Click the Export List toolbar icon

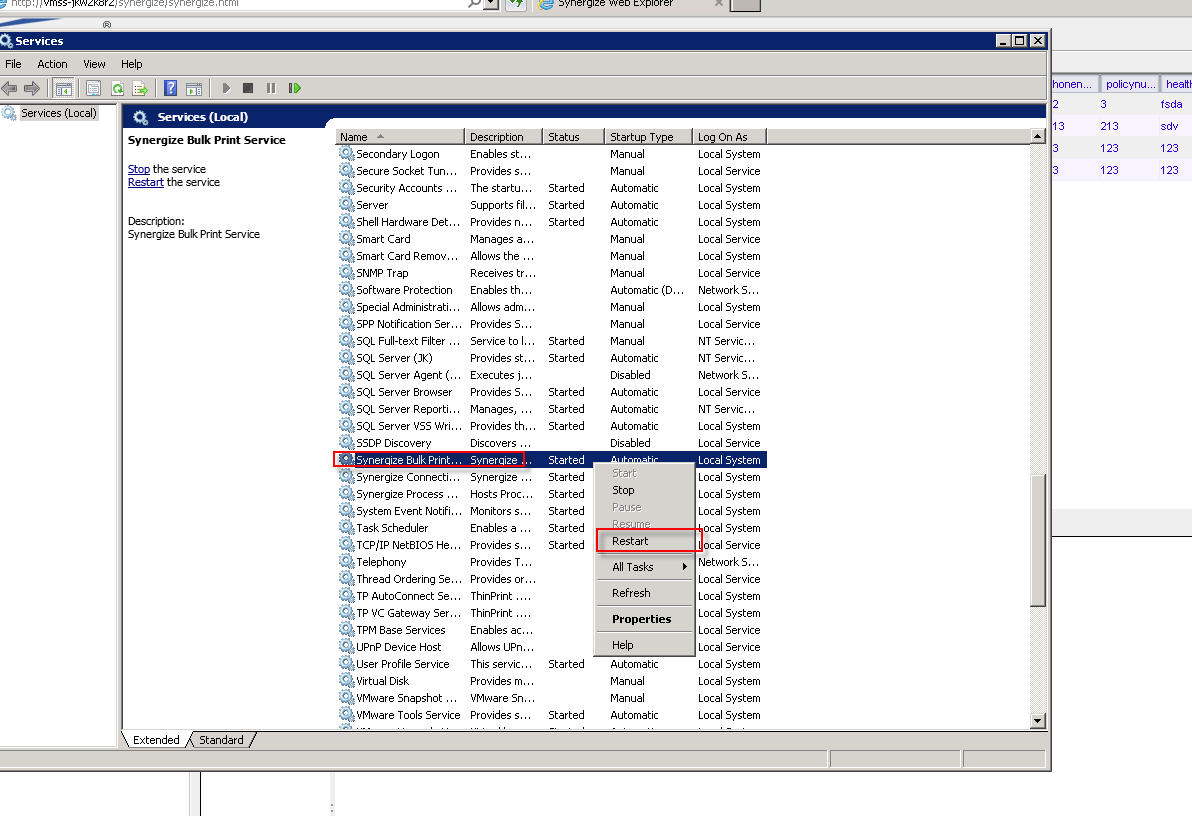(140, 88)
